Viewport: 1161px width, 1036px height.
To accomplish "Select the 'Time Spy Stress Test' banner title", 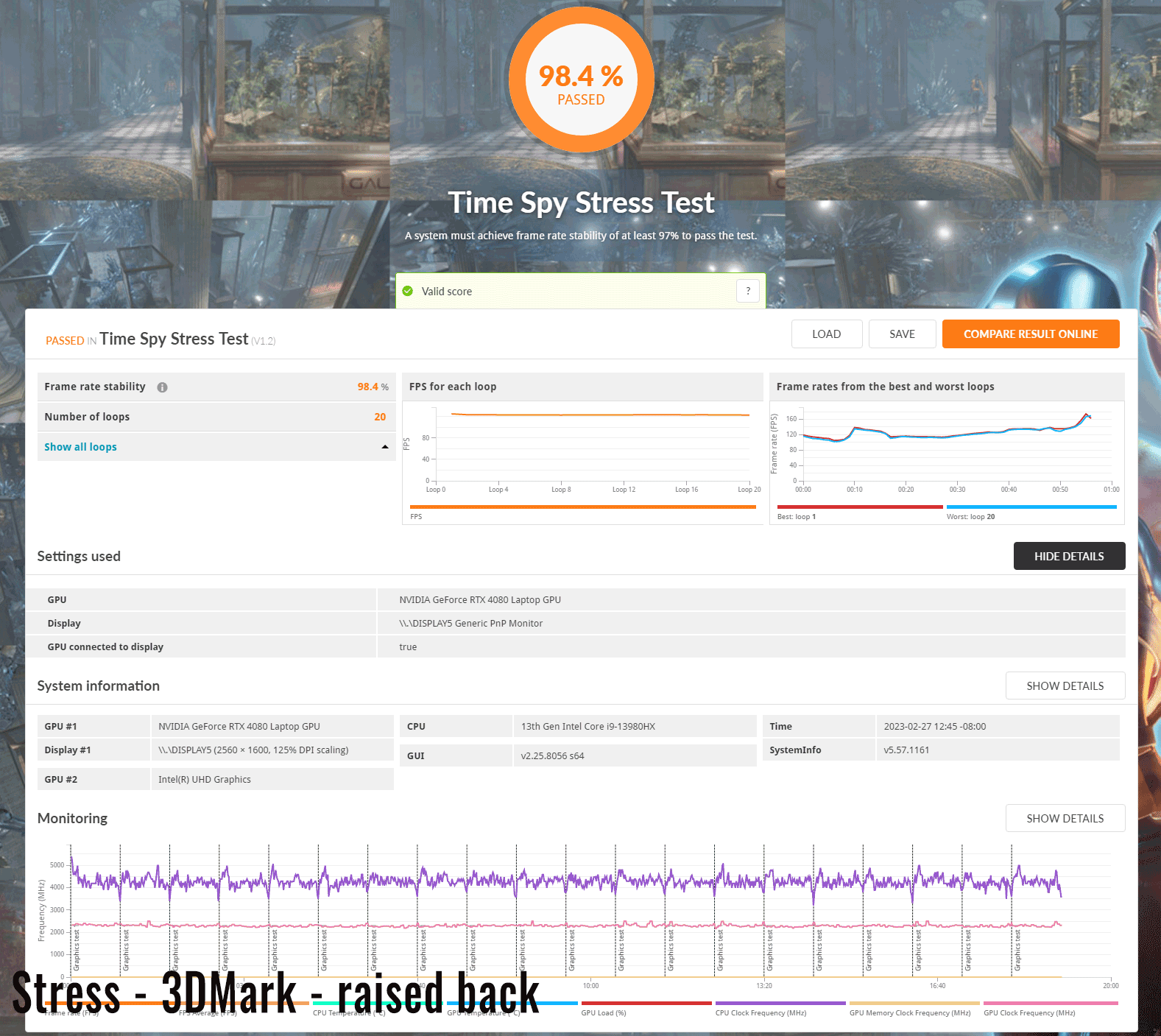I will (x=581, y=202).
